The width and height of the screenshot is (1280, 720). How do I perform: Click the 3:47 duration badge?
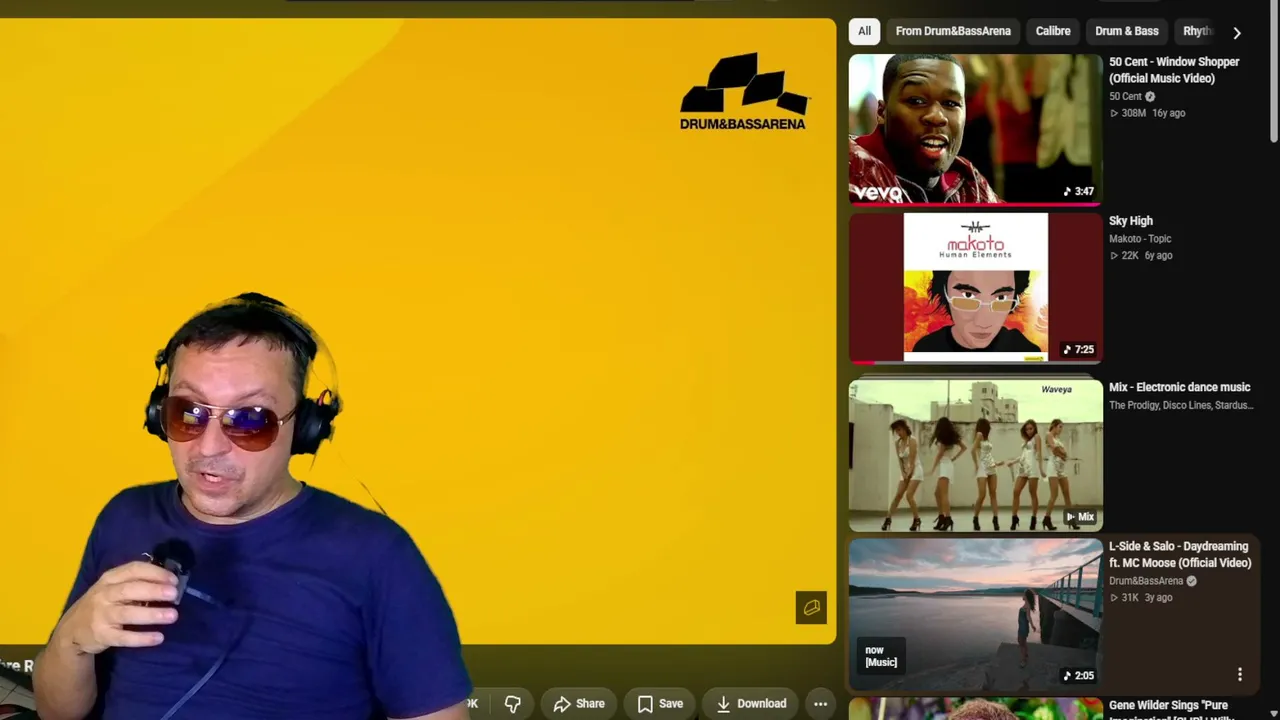pos(1078,191)
